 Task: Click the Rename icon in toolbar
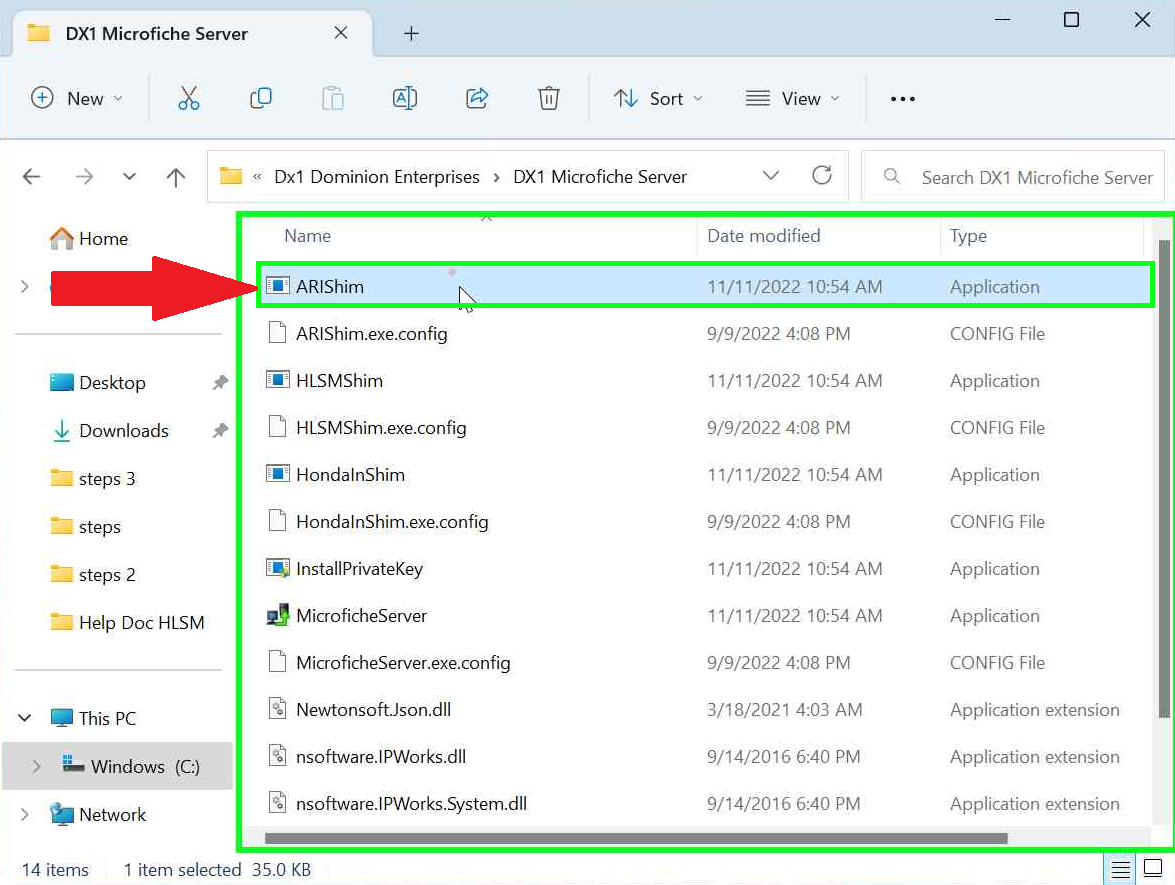(x=405, y=98)
